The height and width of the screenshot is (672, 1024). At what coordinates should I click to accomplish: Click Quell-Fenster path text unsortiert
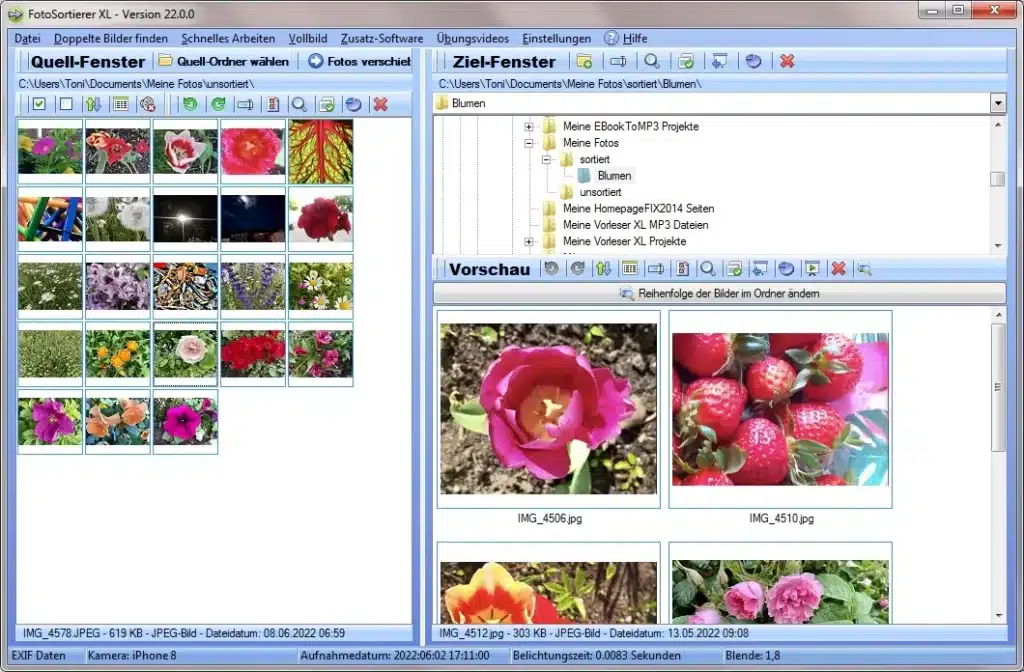click(x=228, y=84)
